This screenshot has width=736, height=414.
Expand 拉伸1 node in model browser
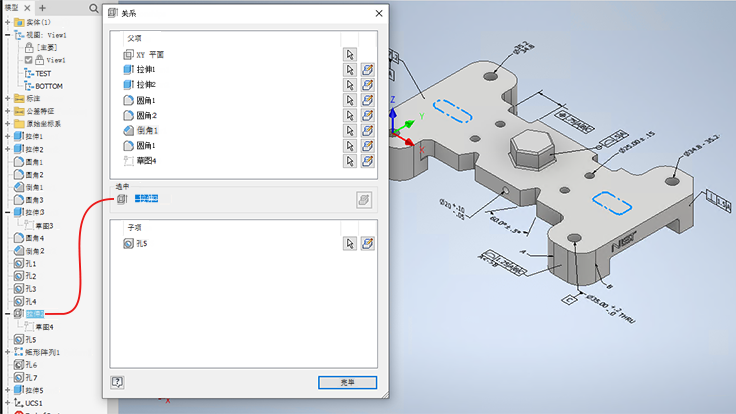click(8, 136)
